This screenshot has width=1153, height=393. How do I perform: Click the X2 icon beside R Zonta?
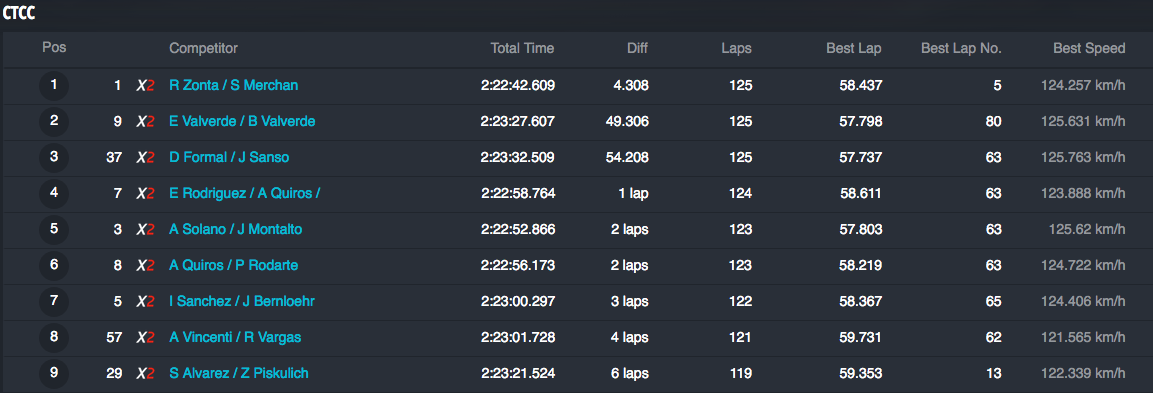[x=146, y=86]
